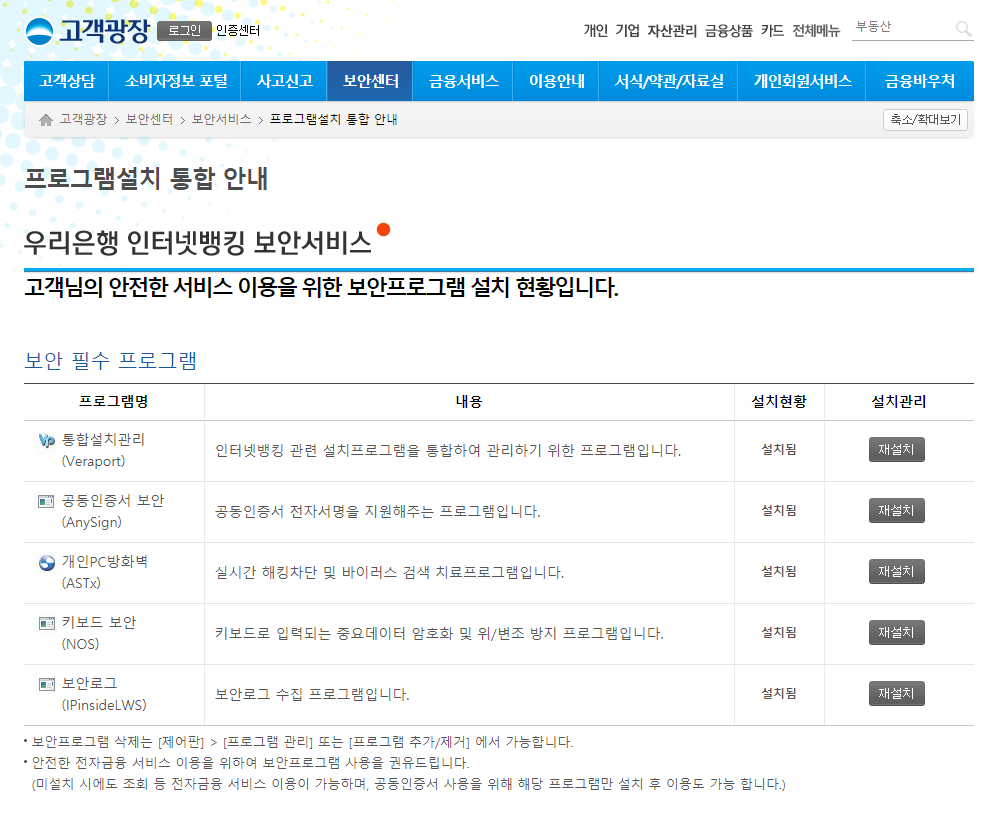Select the 이용안내 tab
Image resolution: width=1007 pixels, height=825 pixels.
[556, 81]
